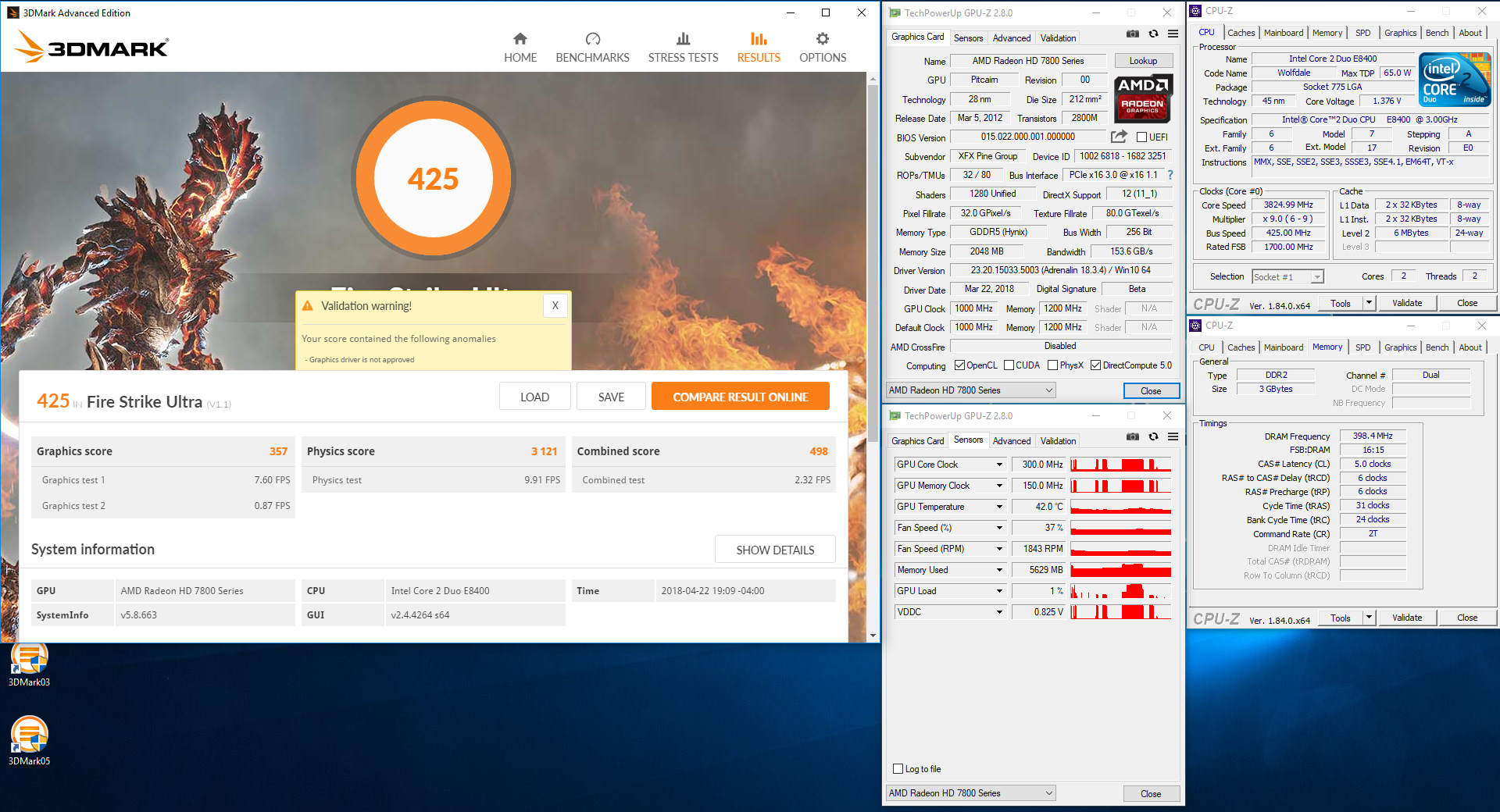Open SPD tab in upper CPU-Z window
This screenshot has width=1500, height=812.
1363,33
